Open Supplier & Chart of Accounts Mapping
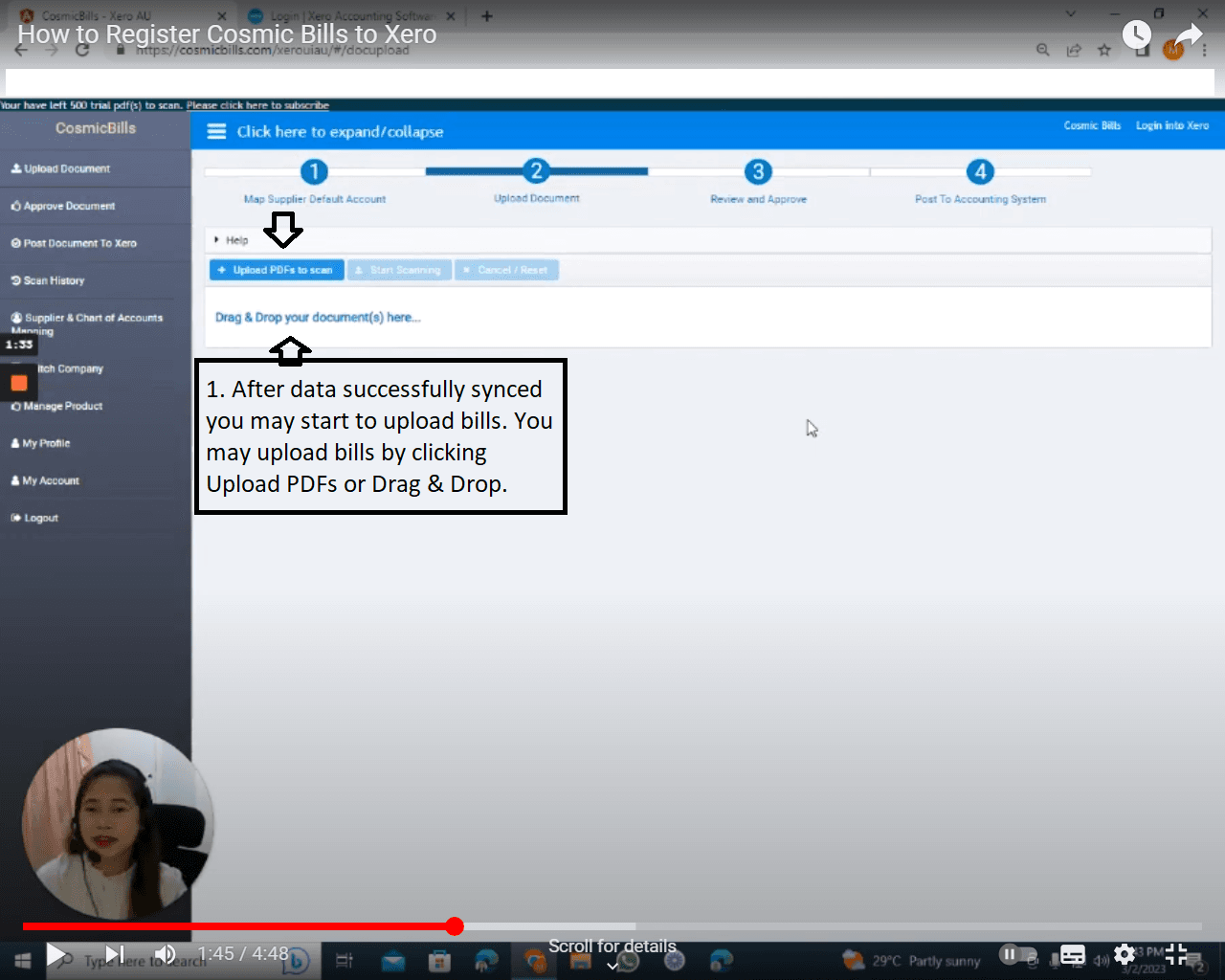1225x980 pixels. coord(87,323)
